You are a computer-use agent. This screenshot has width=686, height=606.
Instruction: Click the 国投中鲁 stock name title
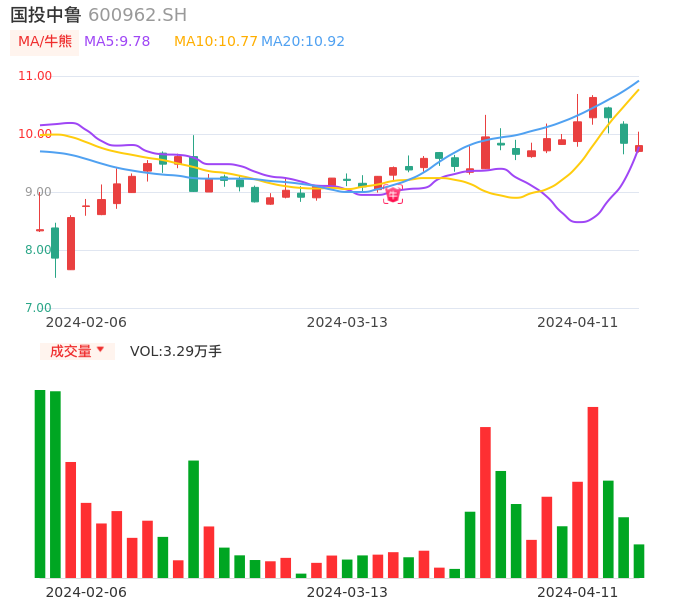45,15
